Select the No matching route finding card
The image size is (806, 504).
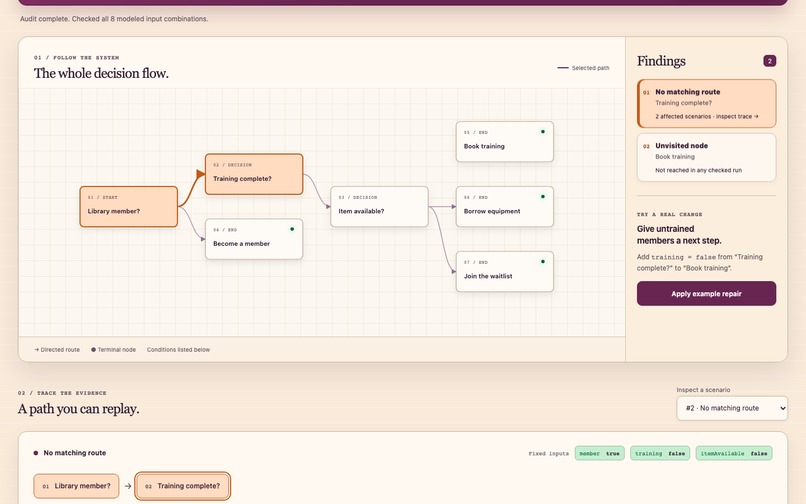click(706, 103)
